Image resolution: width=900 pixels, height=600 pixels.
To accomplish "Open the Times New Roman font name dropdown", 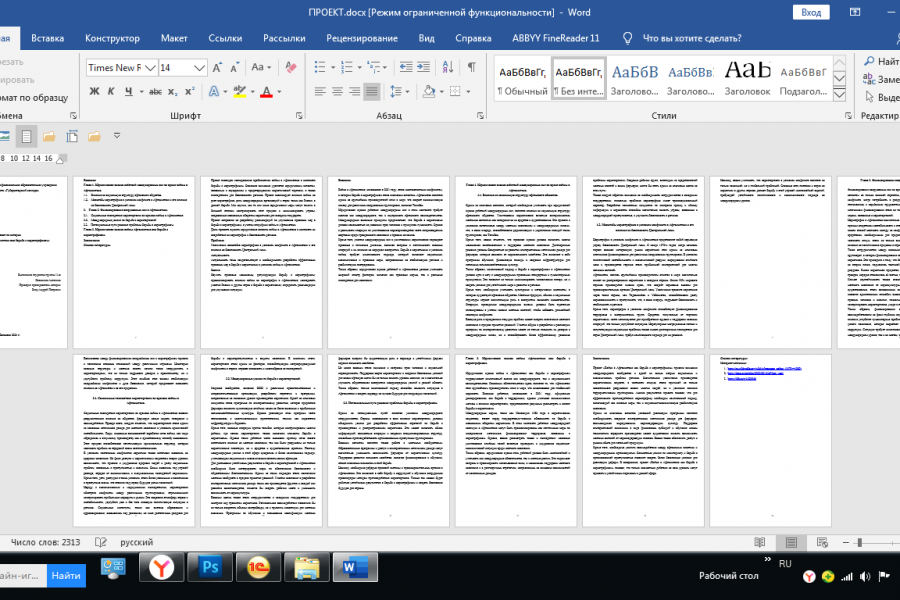I will (x=150, y=68).
